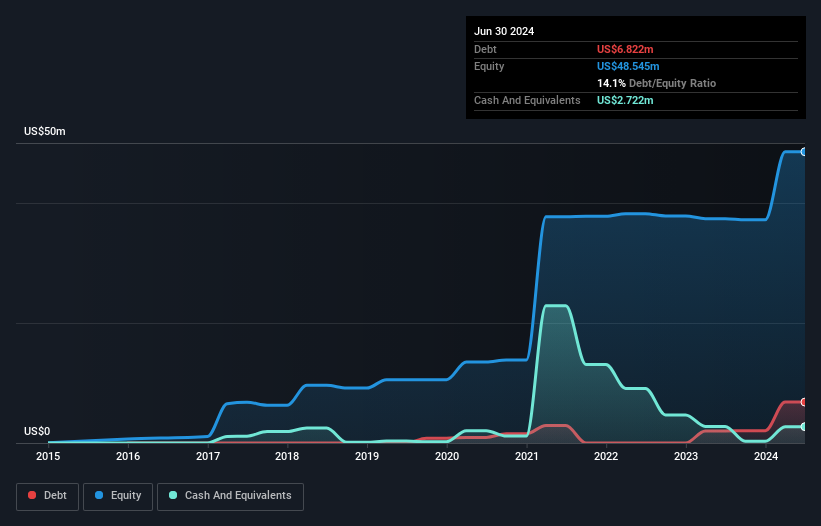Click the teal Cash And Equivalents legend dot
Image resolution: width=821 pixels, height=526 pixels.
(x=173, y=495)
